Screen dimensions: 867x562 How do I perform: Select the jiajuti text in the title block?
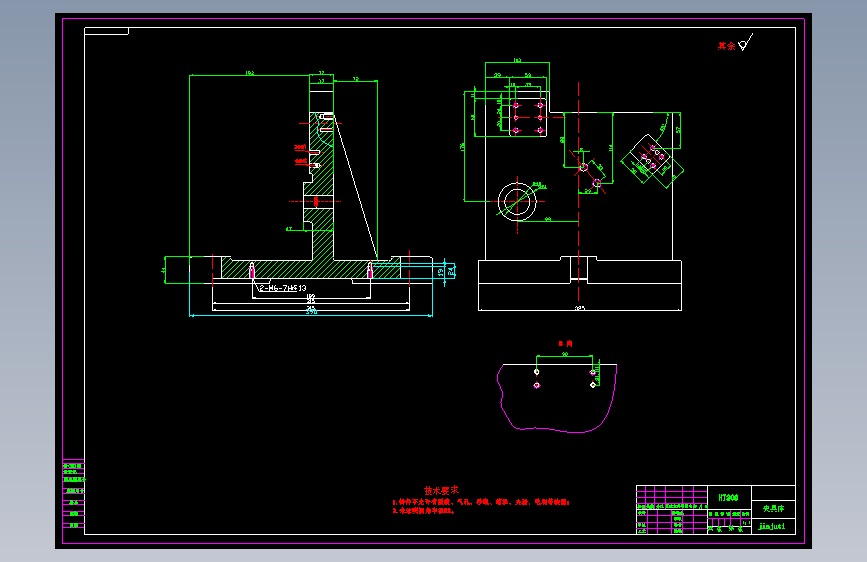point(771,526)
